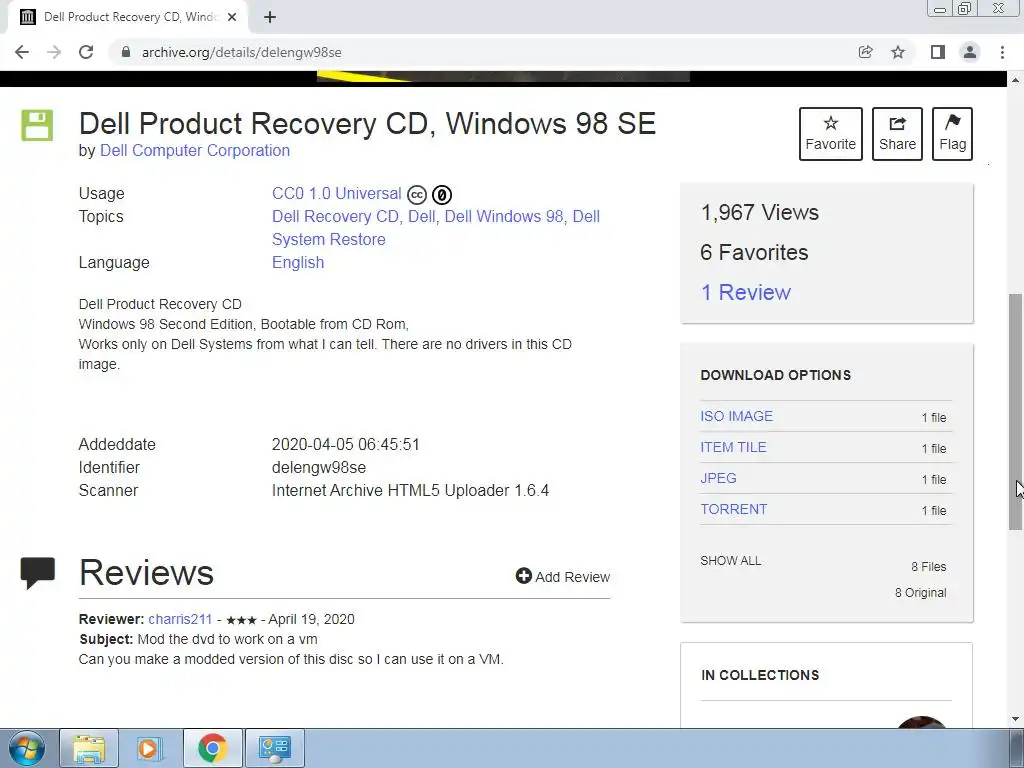This screenshot has height=768, width=1024.
Task: Click the English language link
Action: point(298,263)
